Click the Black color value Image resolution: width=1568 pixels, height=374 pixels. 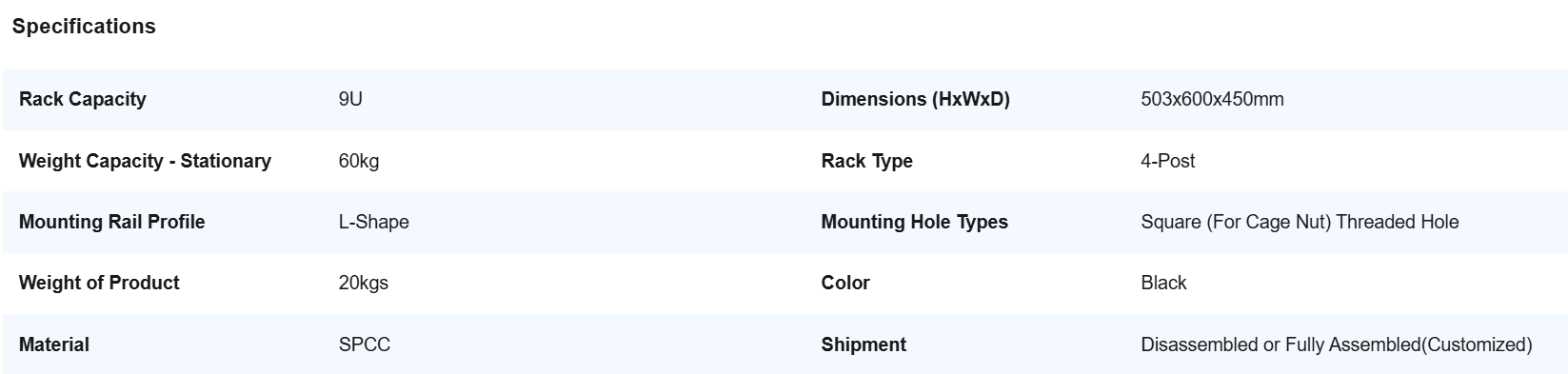[x=1163, y=283]
